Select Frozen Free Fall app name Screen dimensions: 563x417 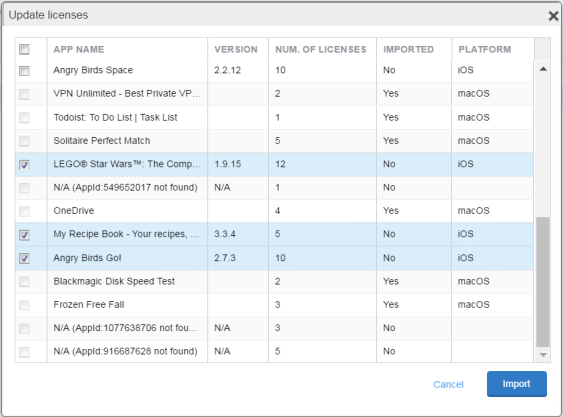tap(89, 305)
